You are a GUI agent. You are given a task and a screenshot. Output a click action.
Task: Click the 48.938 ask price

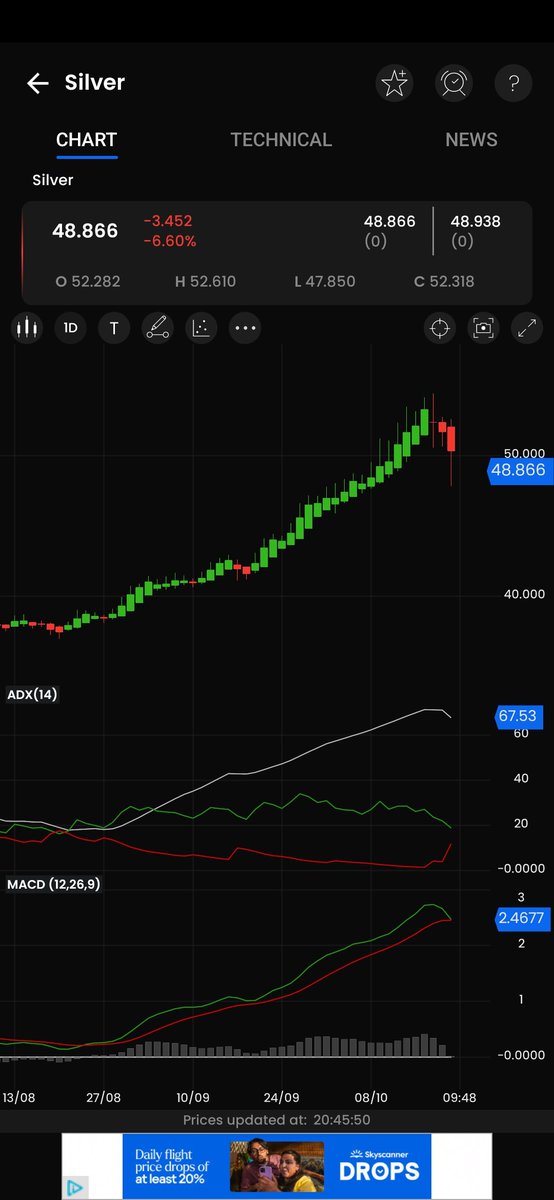(x=475, y=221)
